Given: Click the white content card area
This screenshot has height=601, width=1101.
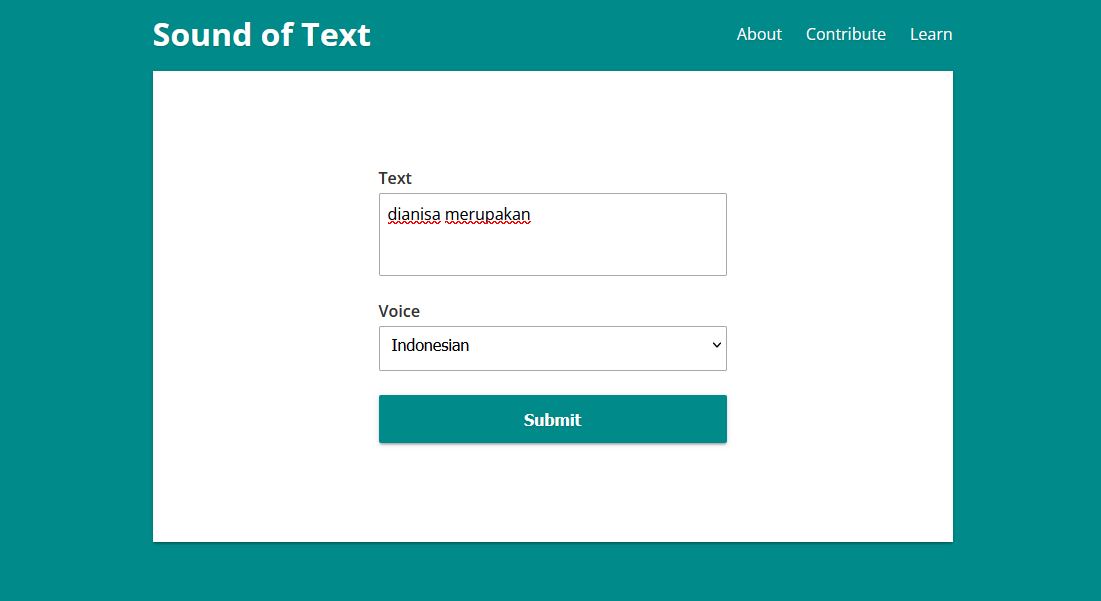Looking at the screenshot, I should 553,500.
